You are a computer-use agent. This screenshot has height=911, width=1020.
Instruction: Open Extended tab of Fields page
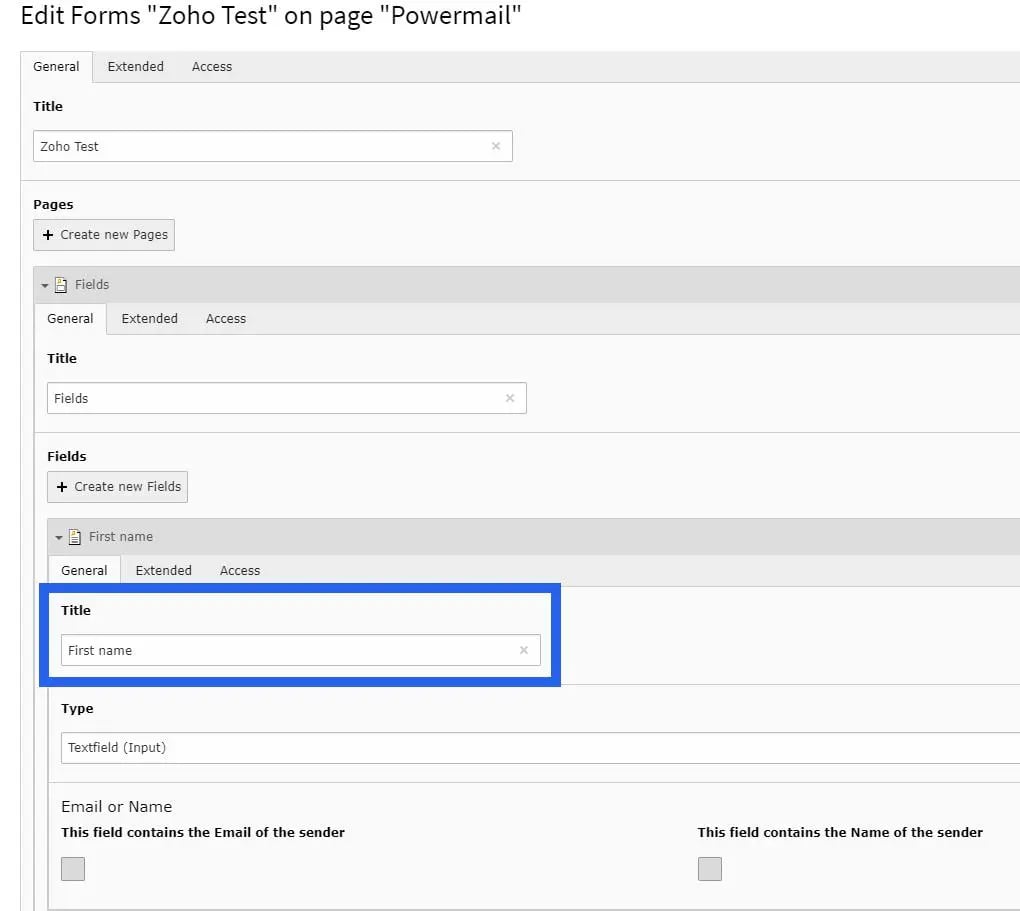[x=150, y=319]
